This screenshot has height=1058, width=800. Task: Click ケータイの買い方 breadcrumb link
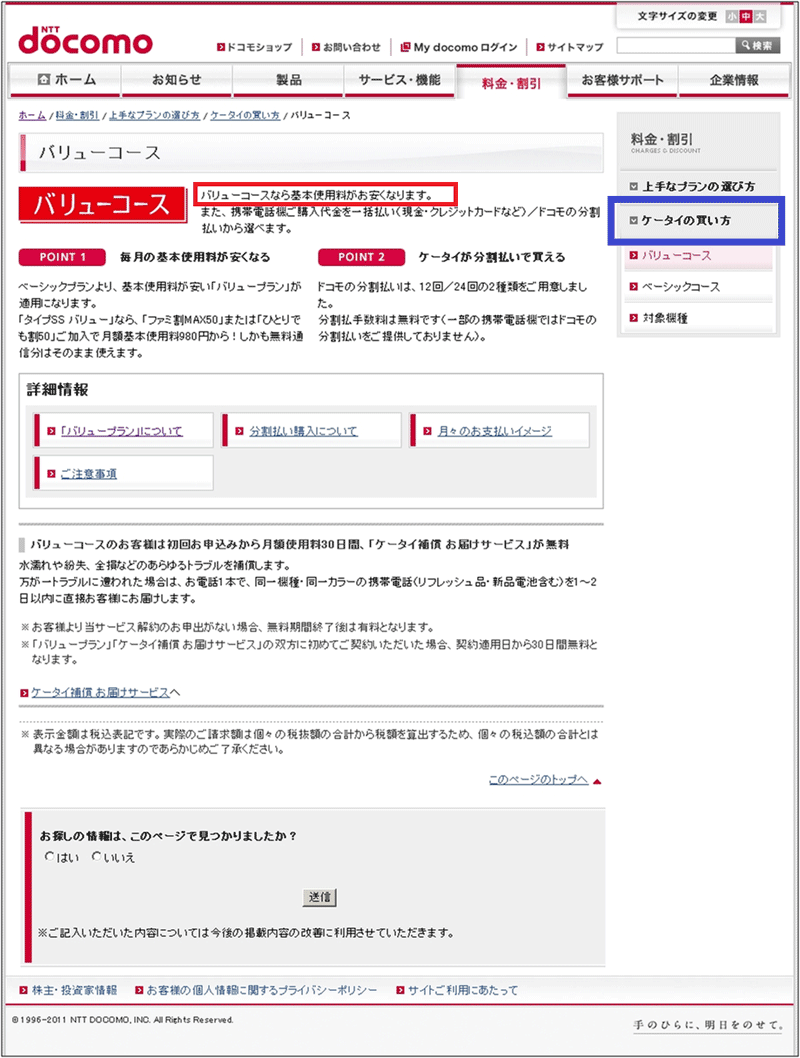[245, 115]
